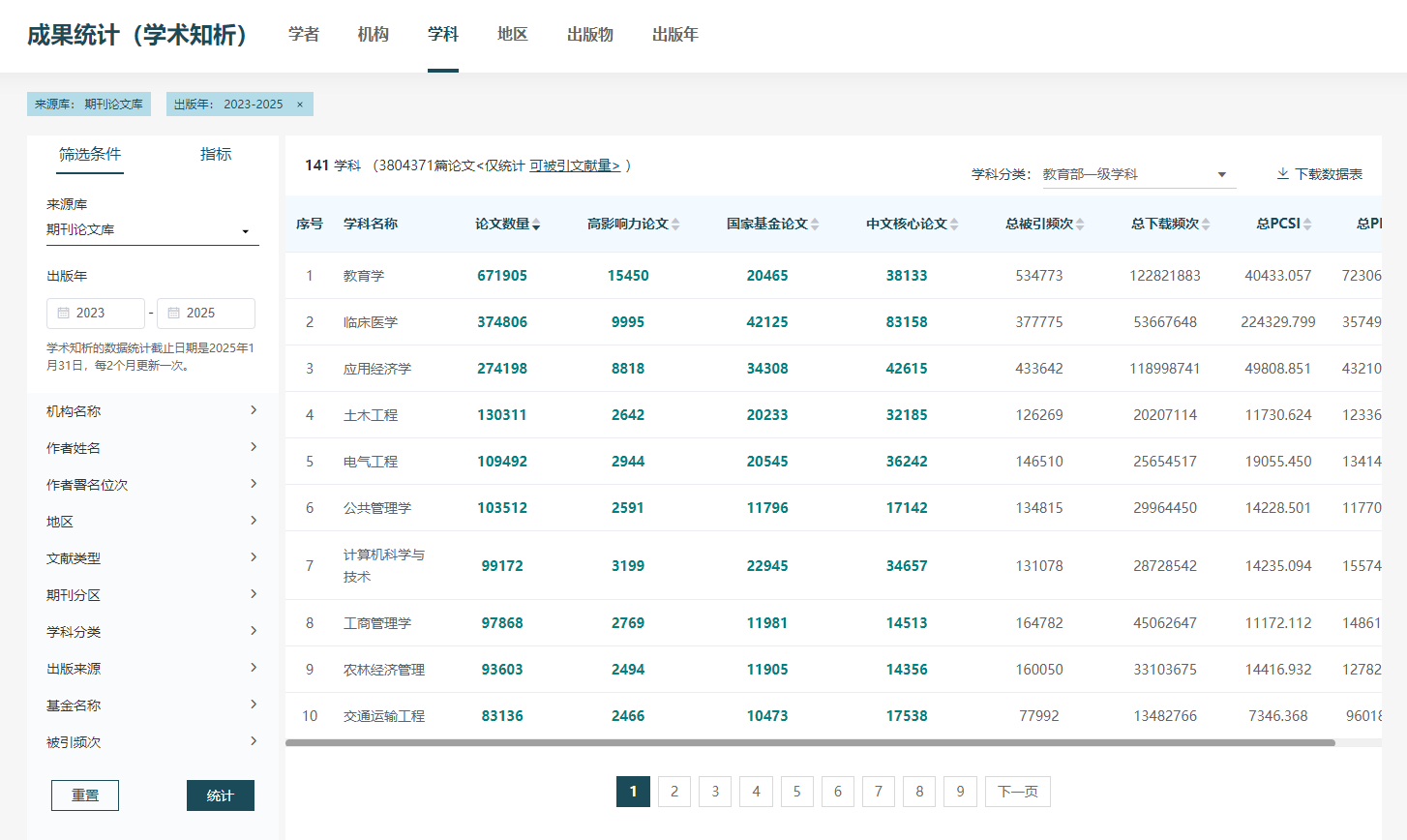Open 交通运输工程 core papers count 17538
This screenshot has height=840, width=1407.
907,716
